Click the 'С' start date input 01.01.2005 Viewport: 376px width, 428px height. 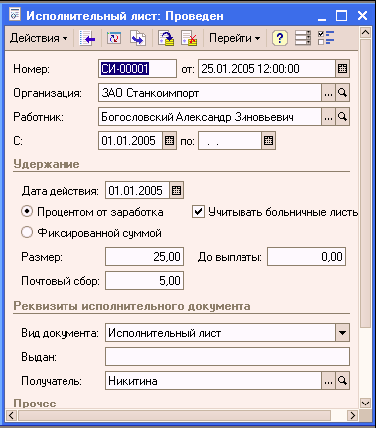click(130, 141)
